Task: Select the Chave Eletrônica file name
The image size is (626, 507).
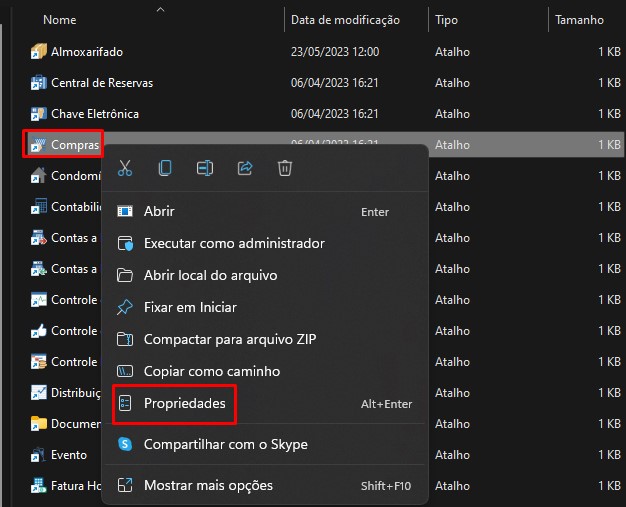Action: 95,114
